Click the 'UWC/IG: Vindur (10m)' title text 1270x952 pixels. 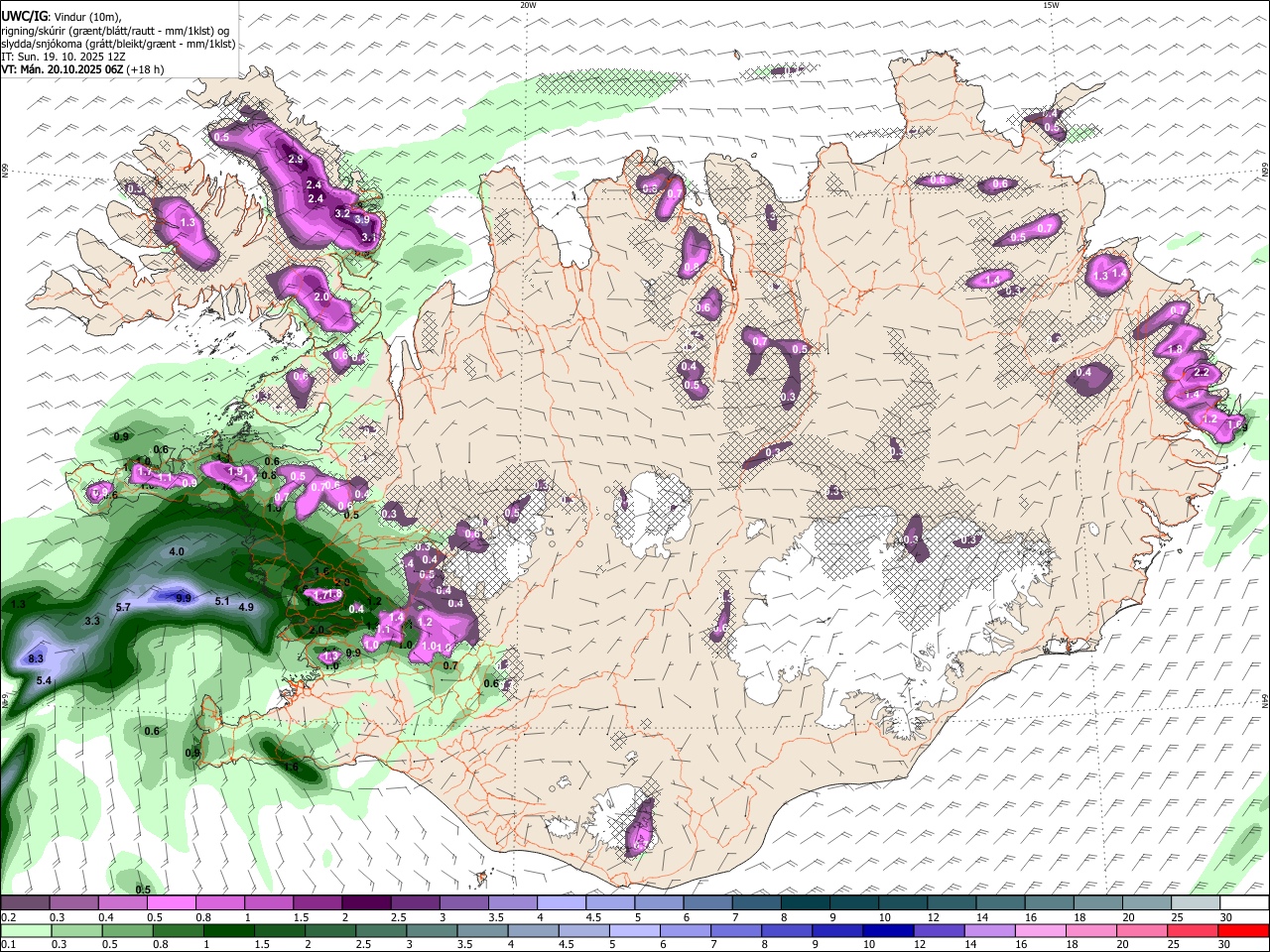click(x=61, y=17)
